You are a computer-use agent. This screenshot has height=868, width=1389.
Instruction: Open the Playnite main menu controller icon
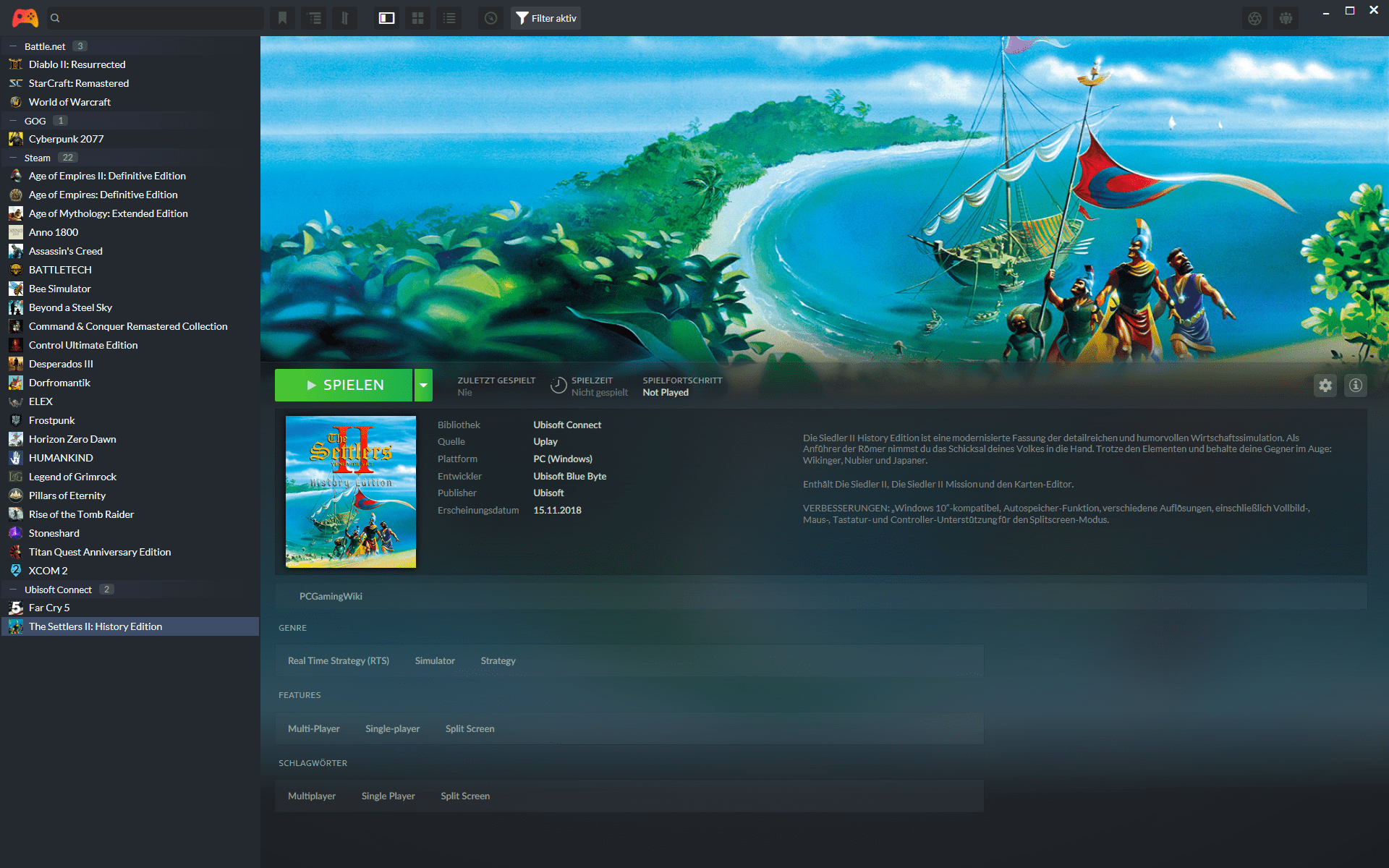tap(25, 18)
